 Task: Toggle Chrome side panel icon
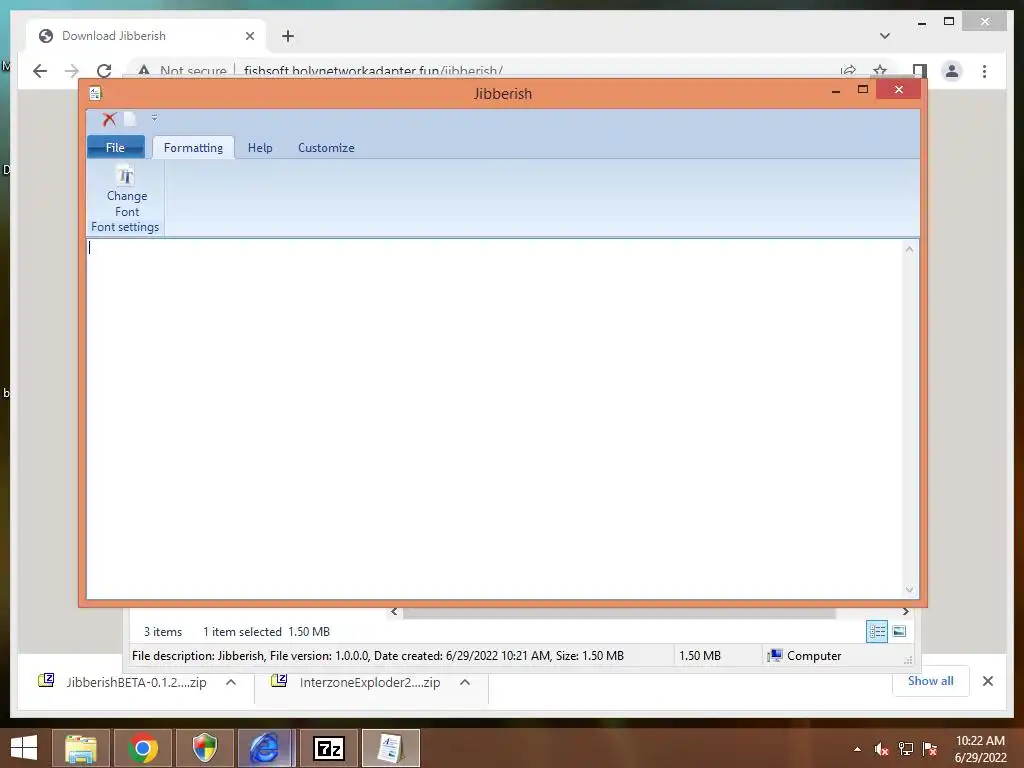coord(920,71)
